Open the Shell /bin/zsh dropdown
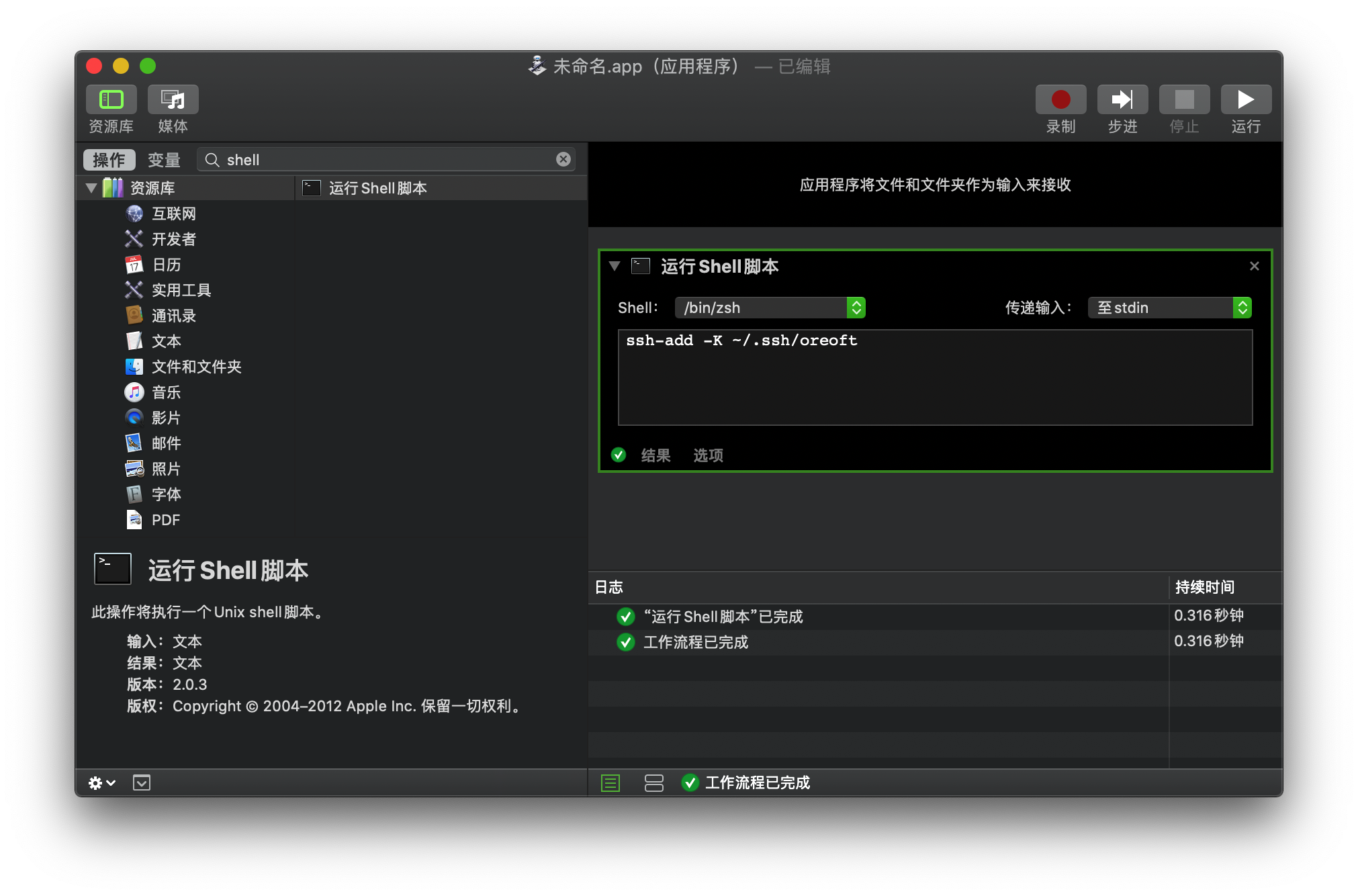The image size is (1358, 896). (x=770, y=308)
